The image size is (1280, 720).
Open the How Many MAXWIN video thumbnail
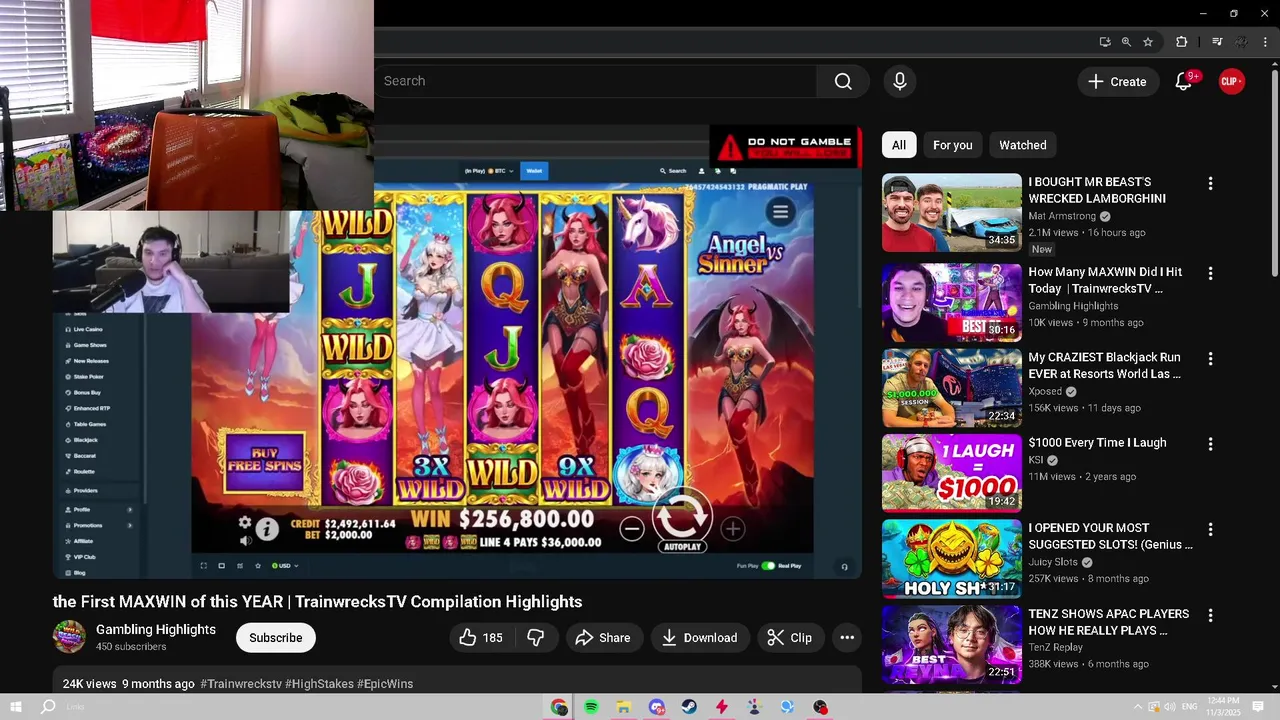click(x=951, y=302)
